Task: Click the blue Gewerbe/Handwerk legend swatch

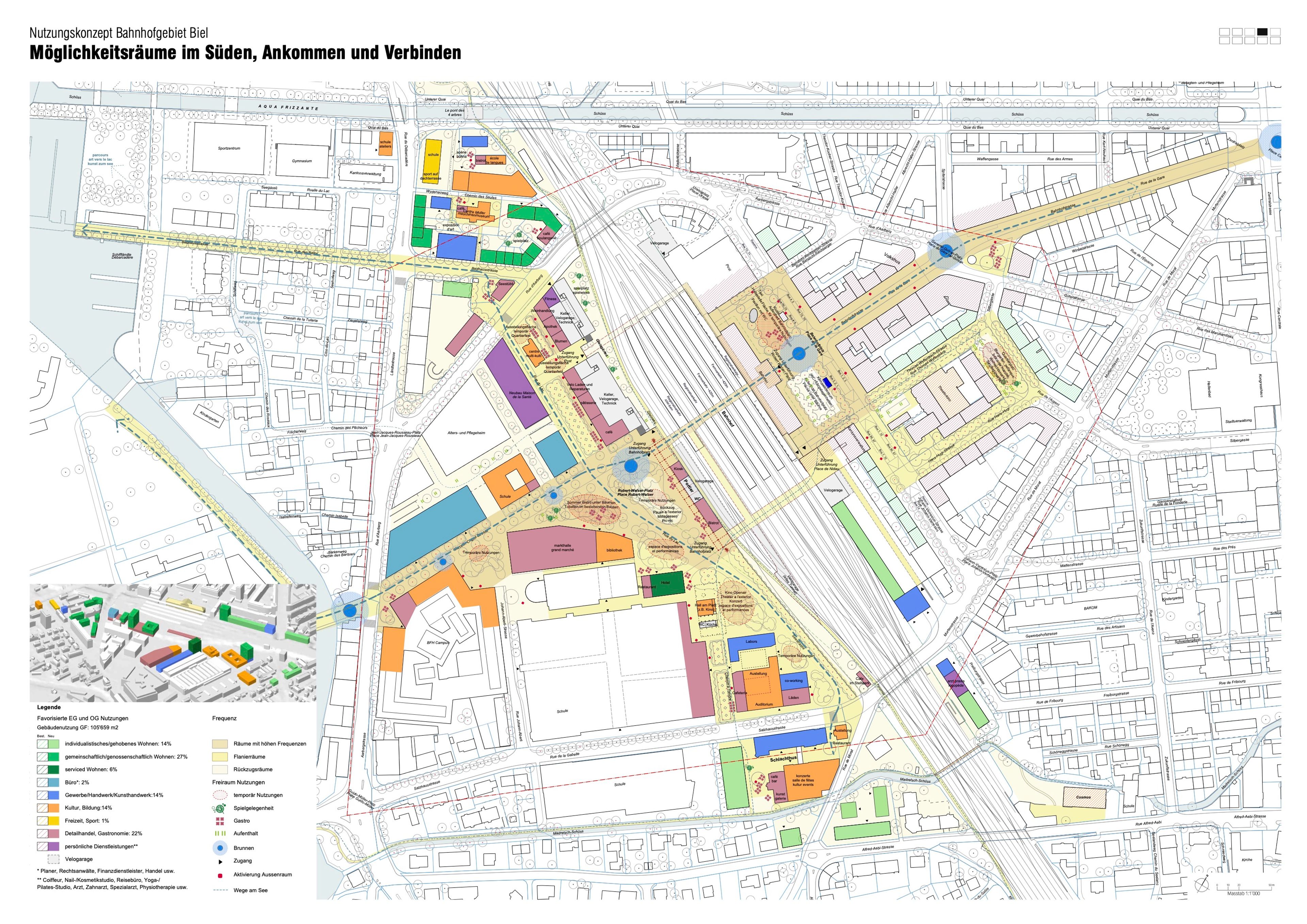Action: click(x=53, y=795)
